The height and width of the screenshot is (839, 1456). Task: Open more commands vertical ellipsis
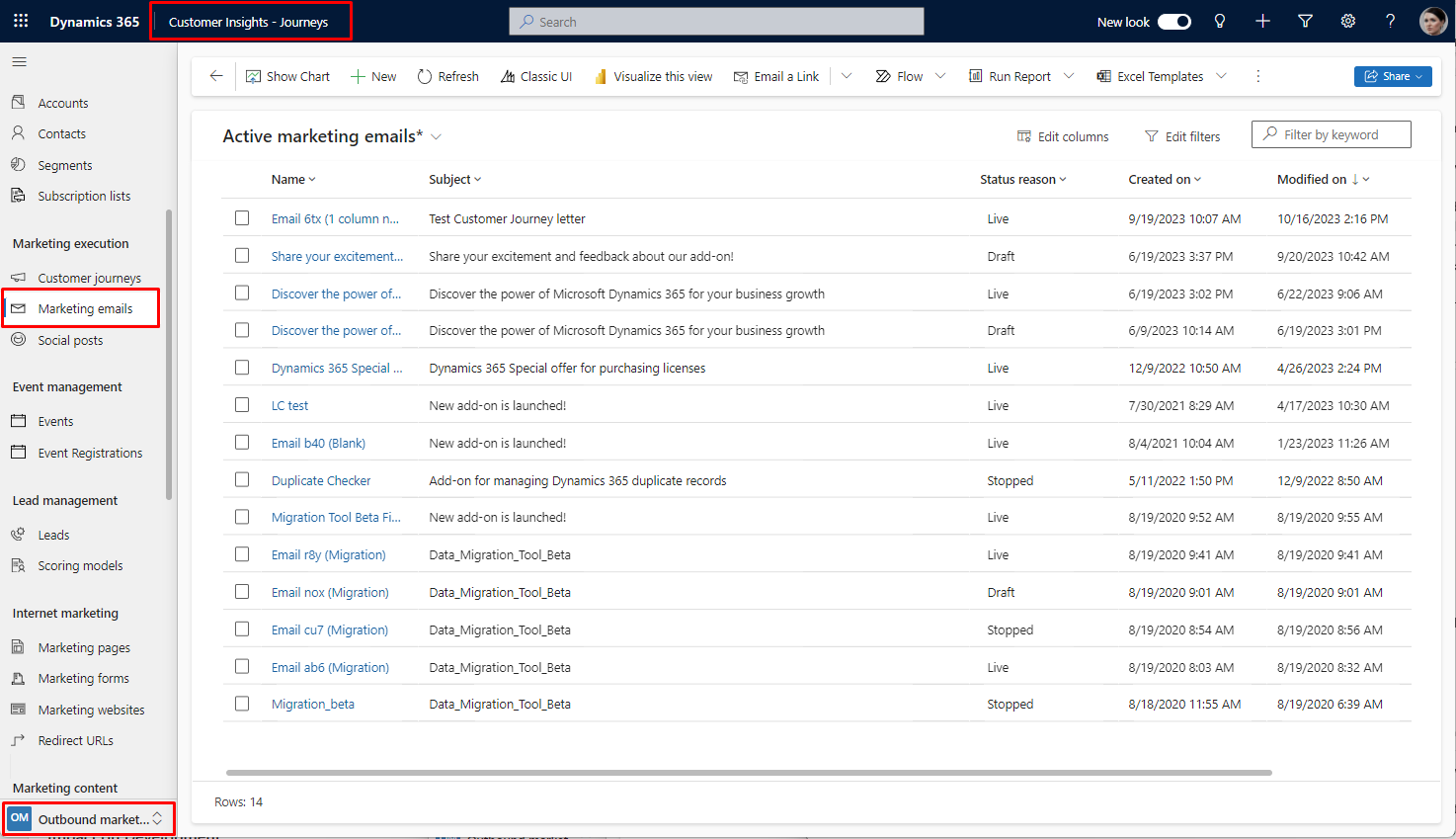tap(1257, 76)
